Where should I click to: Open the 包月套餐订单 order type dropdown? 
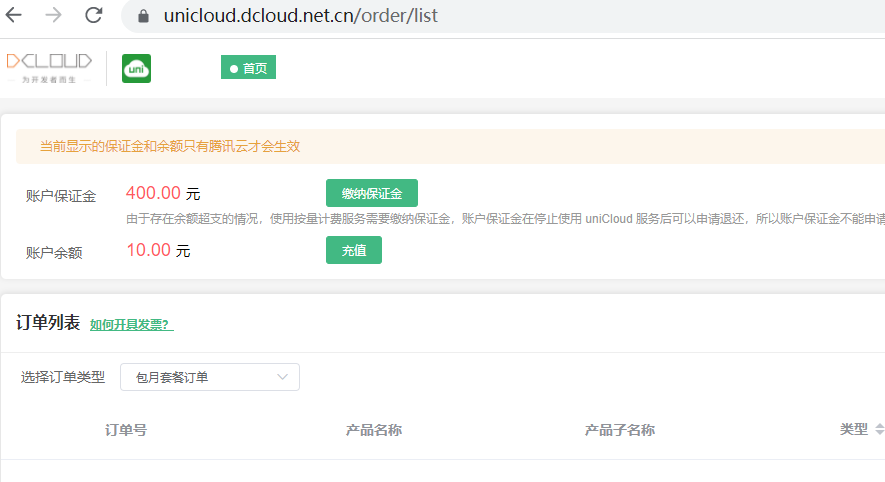pyautogui.click(x=210, y=377)
